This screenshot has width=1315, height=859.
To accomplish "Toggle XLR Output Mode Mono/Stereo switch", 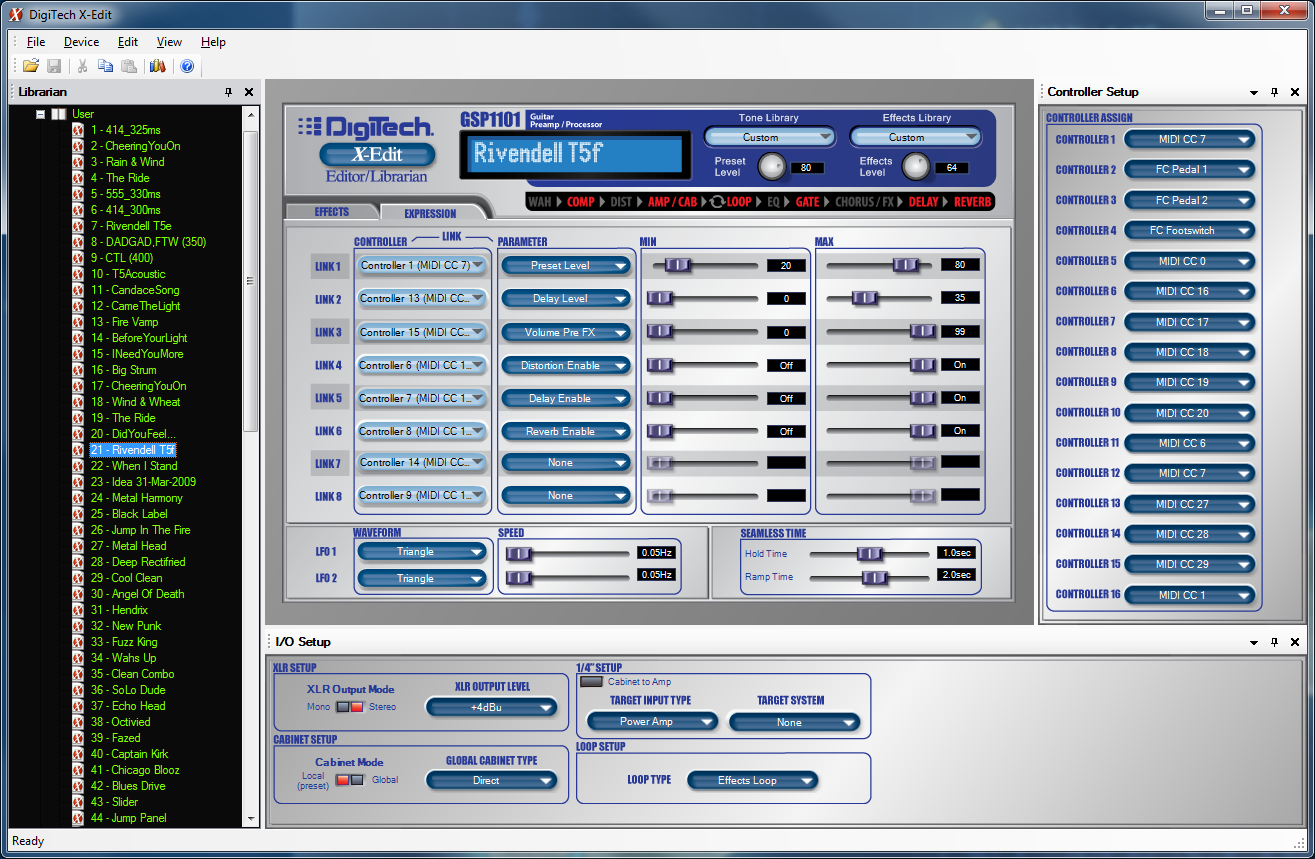I will tap(349, 707).
